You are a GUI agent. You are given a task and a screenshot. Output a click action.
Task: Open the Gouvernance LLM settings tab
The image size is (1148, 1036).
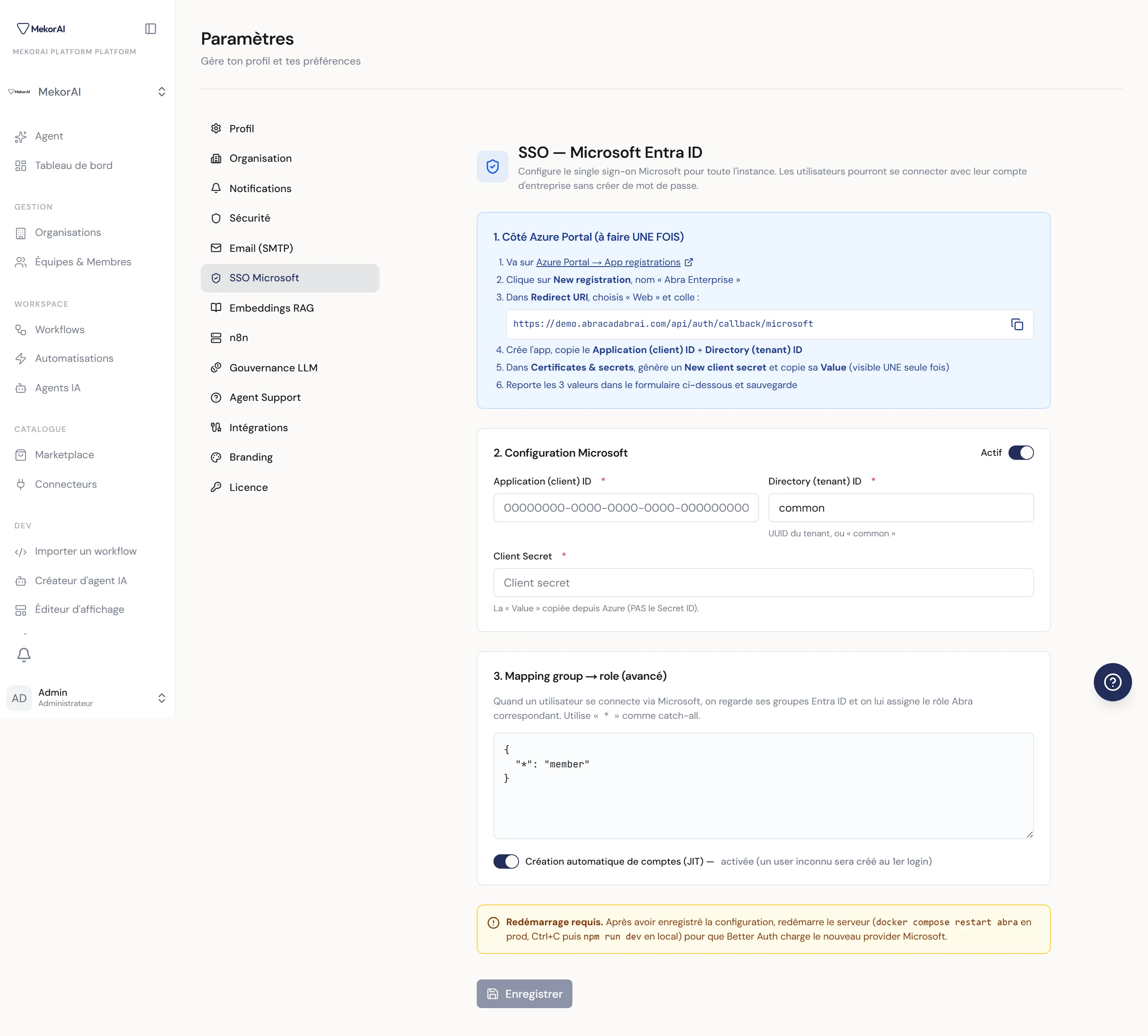coord(290,368)
